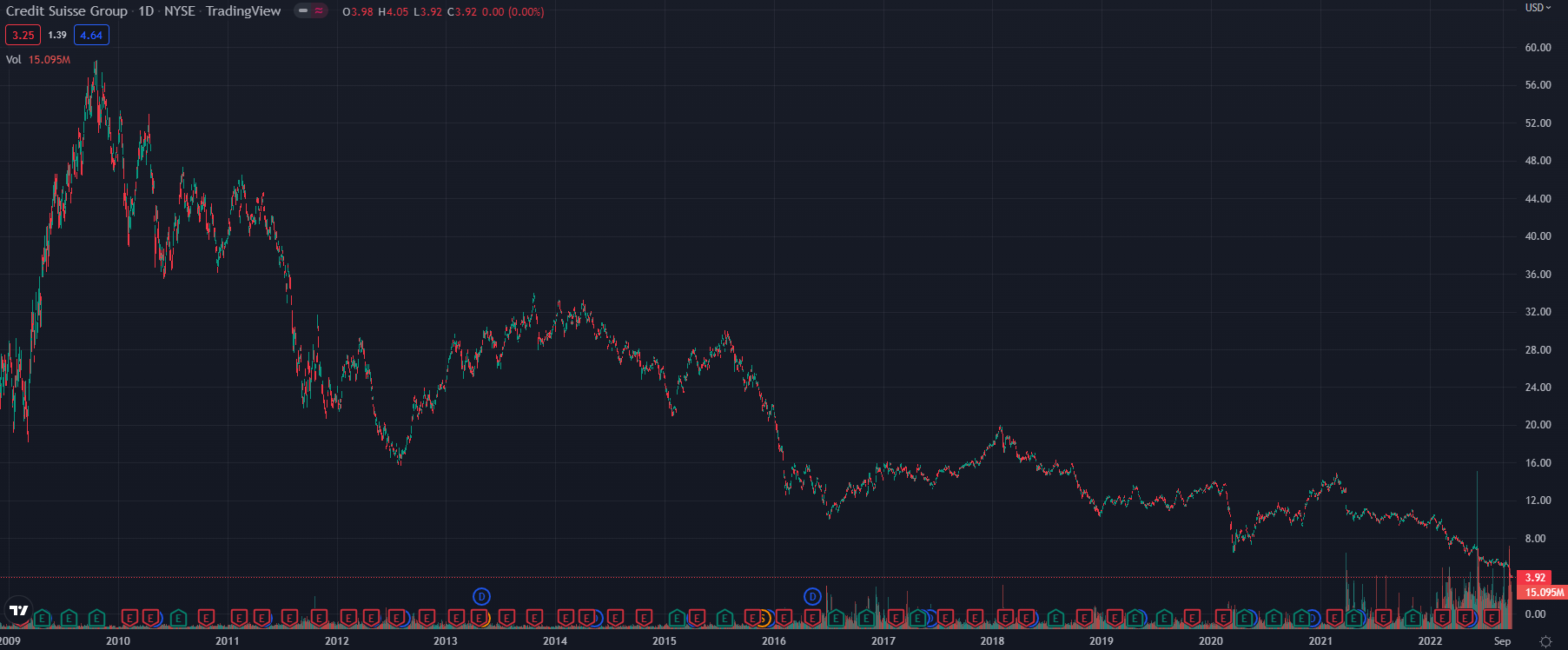Click the 20.00 price axis label
The image size is (1568, 650).
(x=1538, y=425)
